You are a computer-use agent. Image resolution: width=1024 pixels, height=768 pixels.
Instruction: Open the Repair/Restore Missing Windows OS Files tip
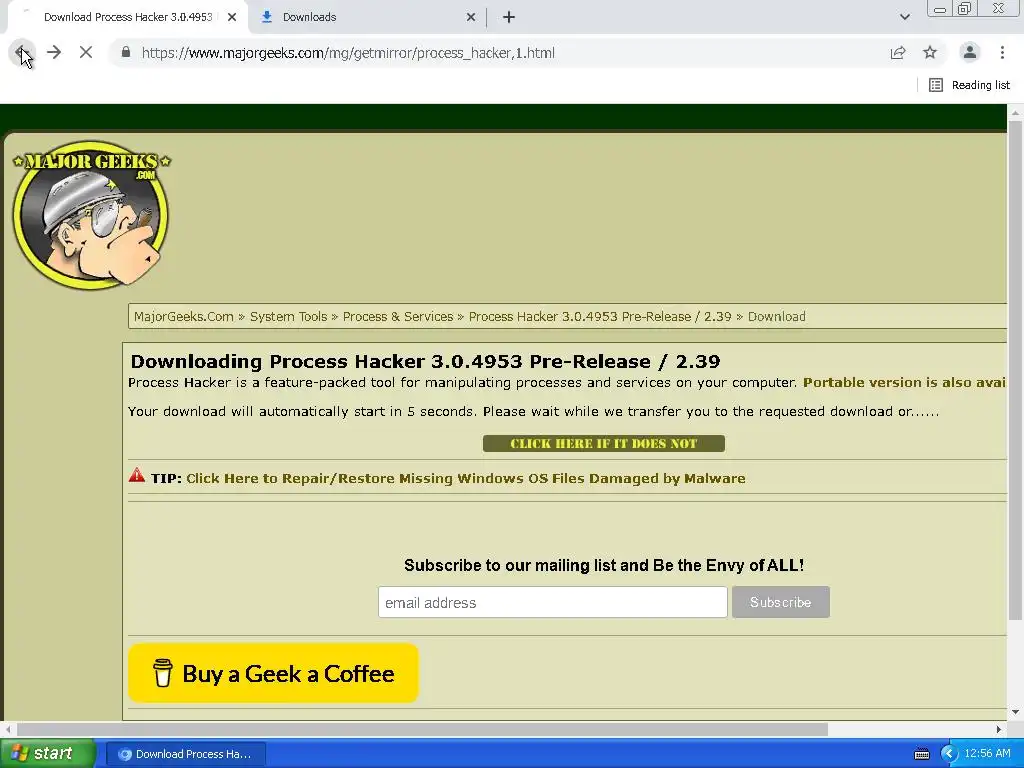tap(466, 479)
